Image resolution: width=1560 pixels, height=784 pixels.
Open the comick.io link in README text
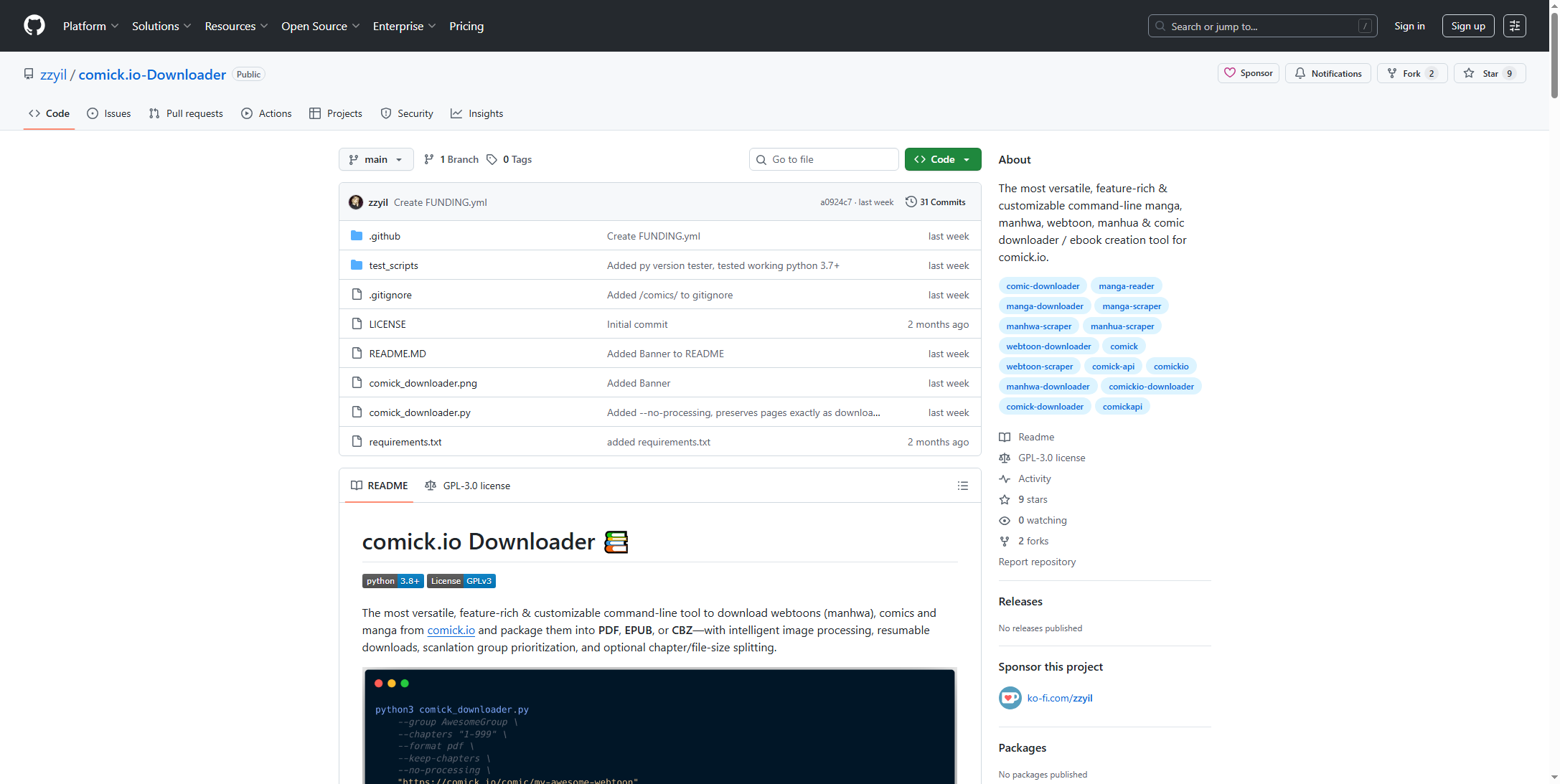point(451,630)
